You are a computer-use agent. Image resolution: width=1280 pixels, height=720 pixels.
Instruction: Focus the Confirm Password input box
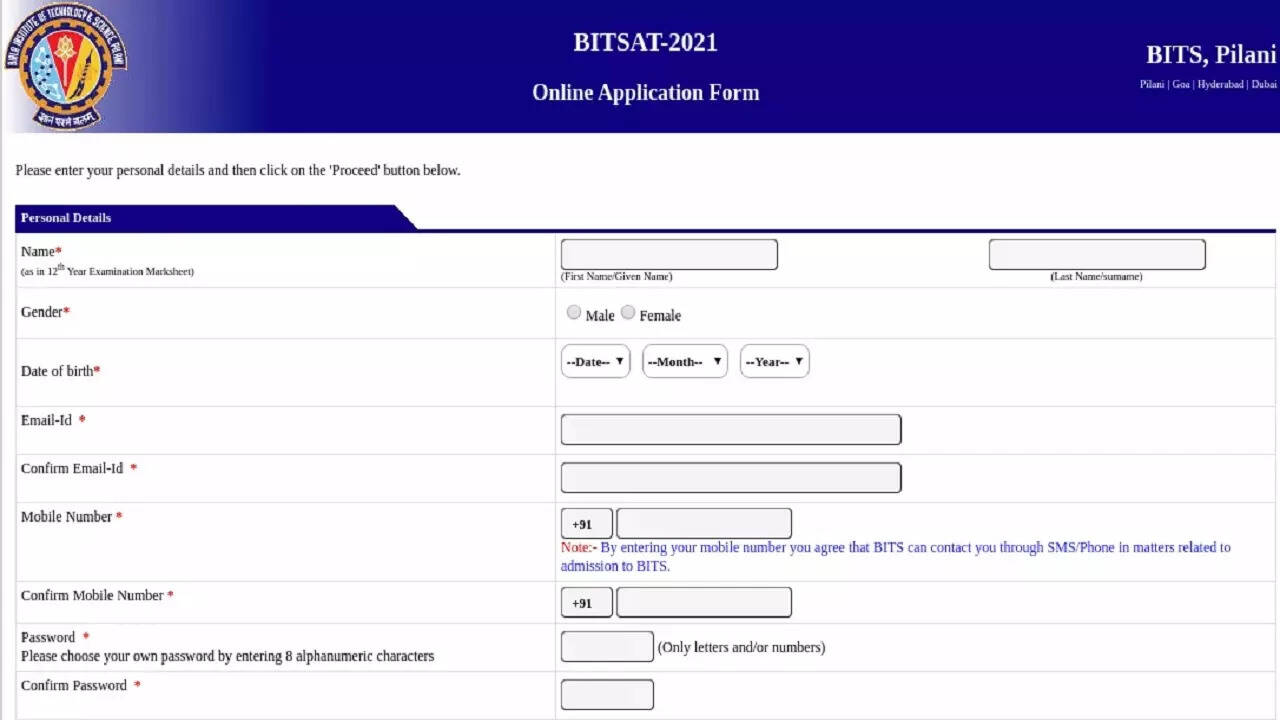click(607, 695)
